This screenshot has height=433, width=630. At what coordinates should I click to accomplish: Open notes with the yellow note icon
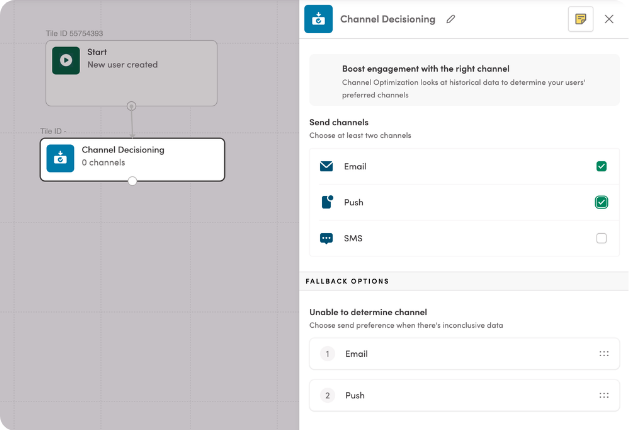click(580, 19)
